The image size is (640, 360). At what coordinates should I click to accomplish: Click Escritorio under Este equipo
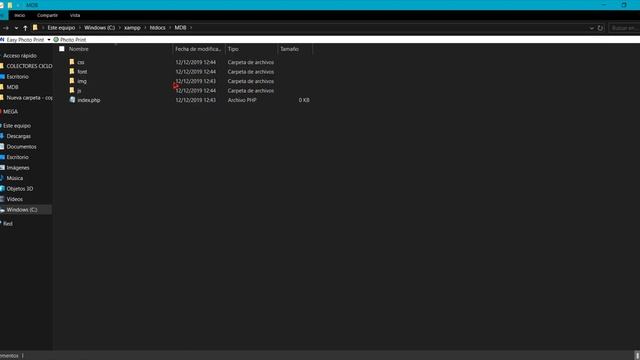tap(17, 157)
